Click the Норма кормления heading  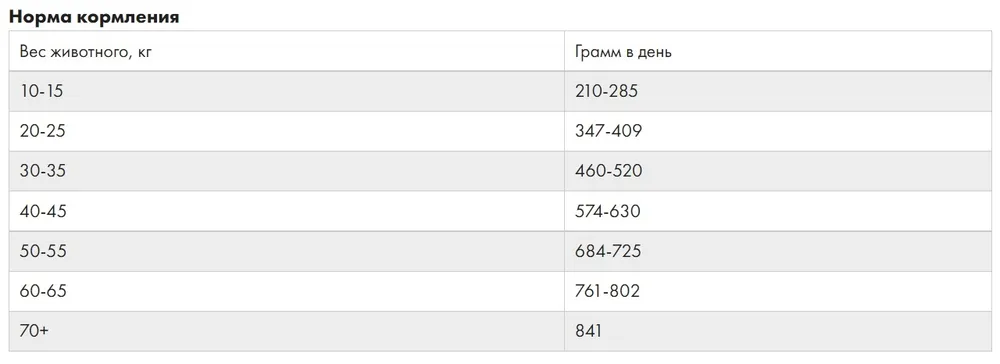click(94, 17)
